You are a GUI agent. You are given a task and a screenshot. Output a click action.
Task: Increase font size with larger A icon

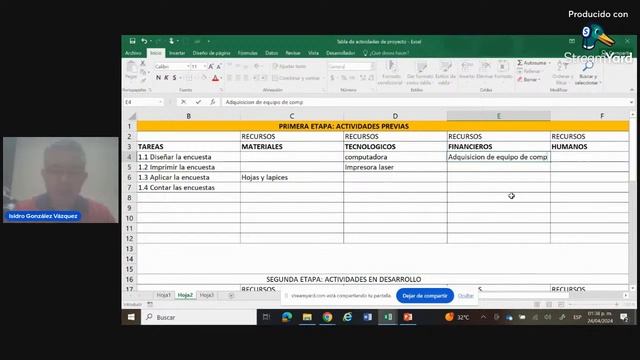click(211, 66)
